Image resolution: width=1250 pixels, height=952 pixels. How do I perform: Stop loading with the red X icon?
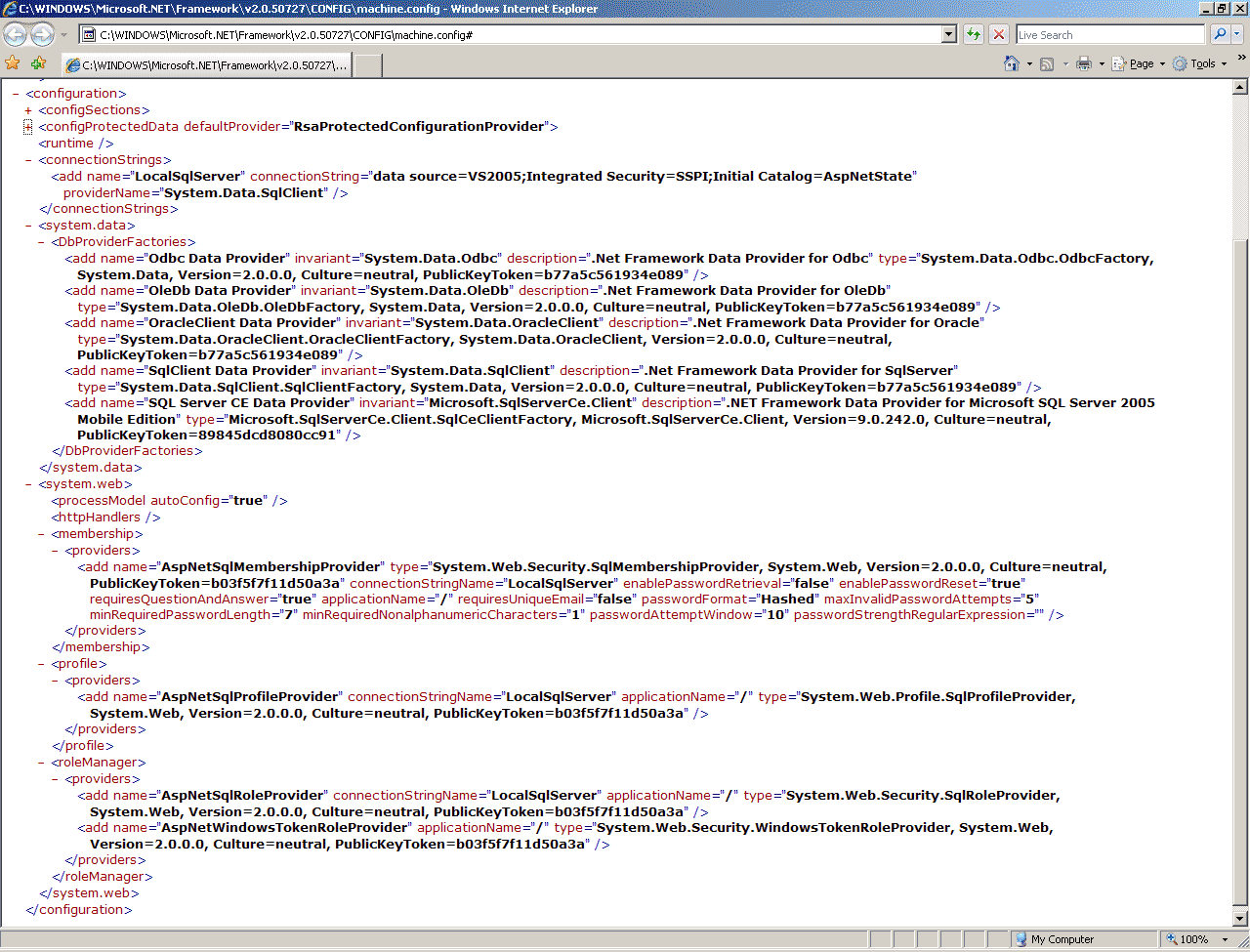pyautogui.click(x=999, y=35)
